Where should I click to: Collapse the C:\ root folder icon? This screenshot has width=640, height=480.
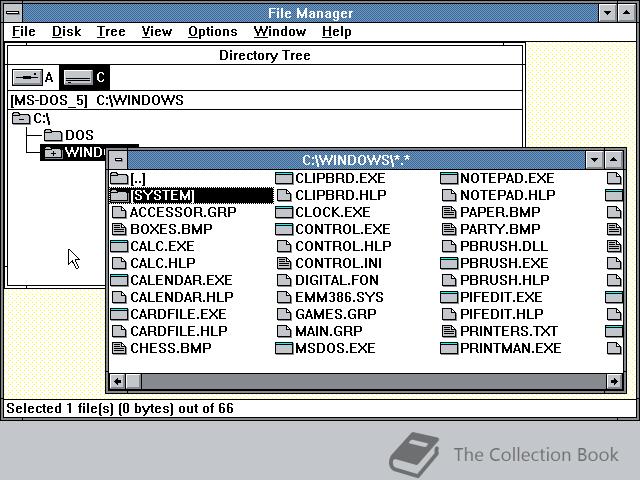pyautogui.click(x=21, y=118)
